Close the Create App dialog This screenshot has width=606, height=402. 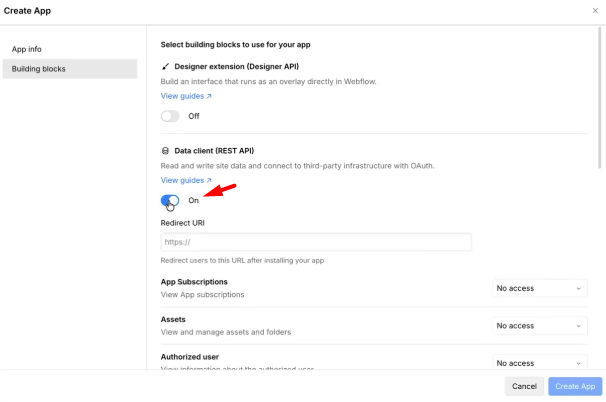pyautogui.click(x=596, y=11)
